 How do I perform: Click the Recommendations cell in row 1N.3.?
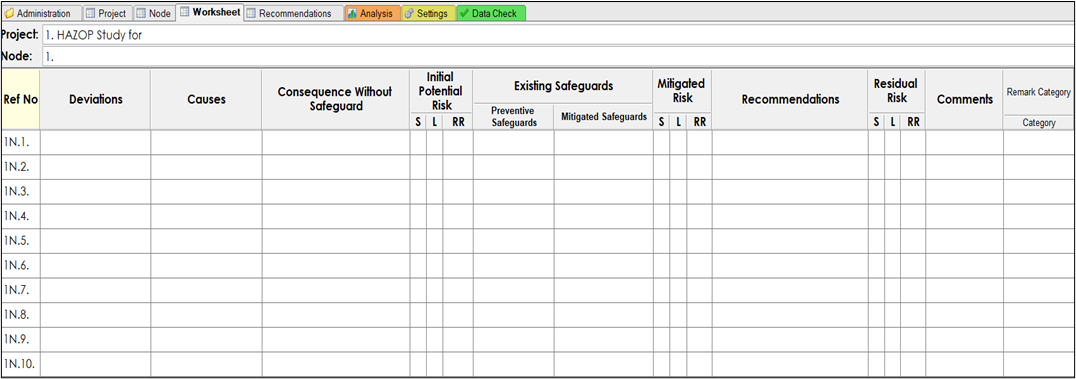click(790, 192)
